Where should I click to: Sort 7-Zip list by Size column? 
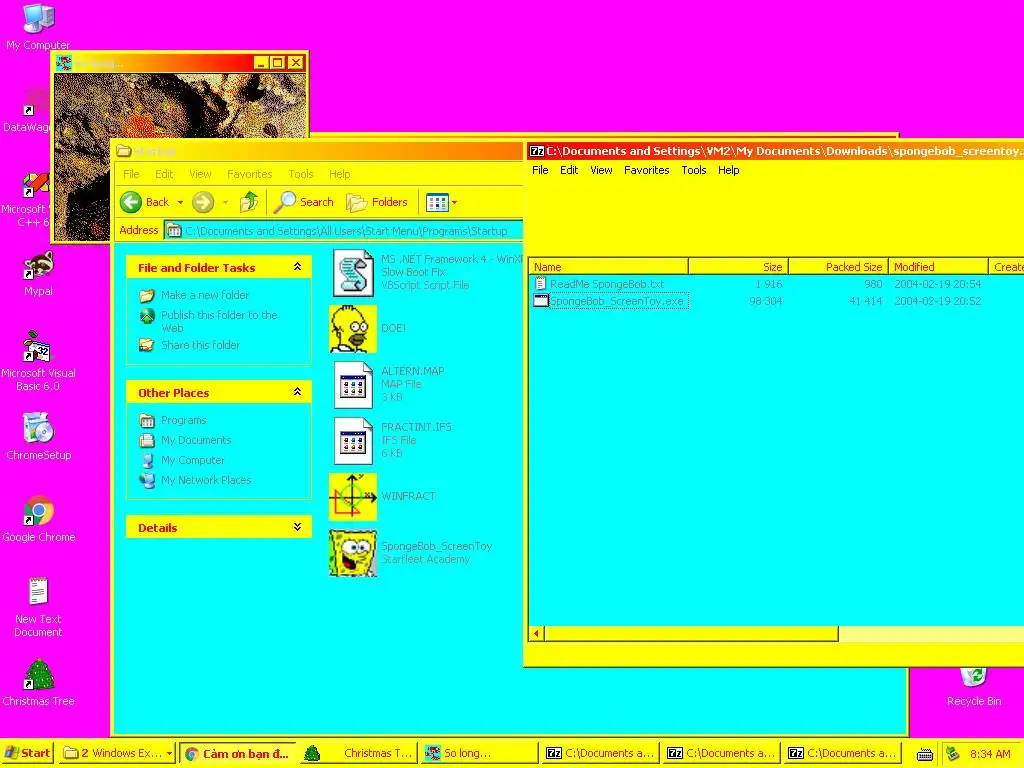pyautogui.click(x=739, y=266)
